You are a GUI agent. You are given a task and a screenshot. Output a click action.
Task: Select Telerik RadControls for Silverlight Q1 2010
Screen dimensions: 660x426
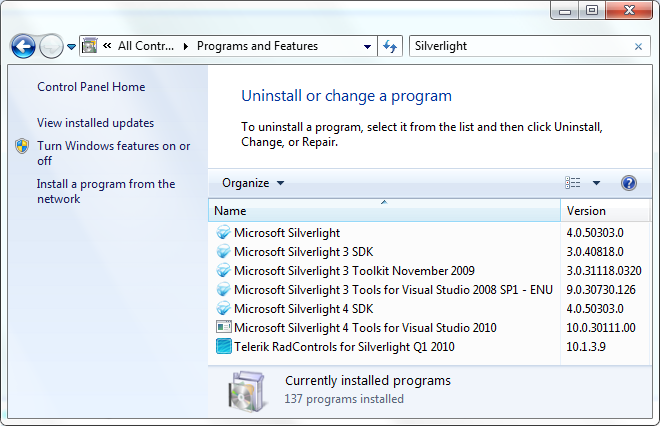coord(344,347)
